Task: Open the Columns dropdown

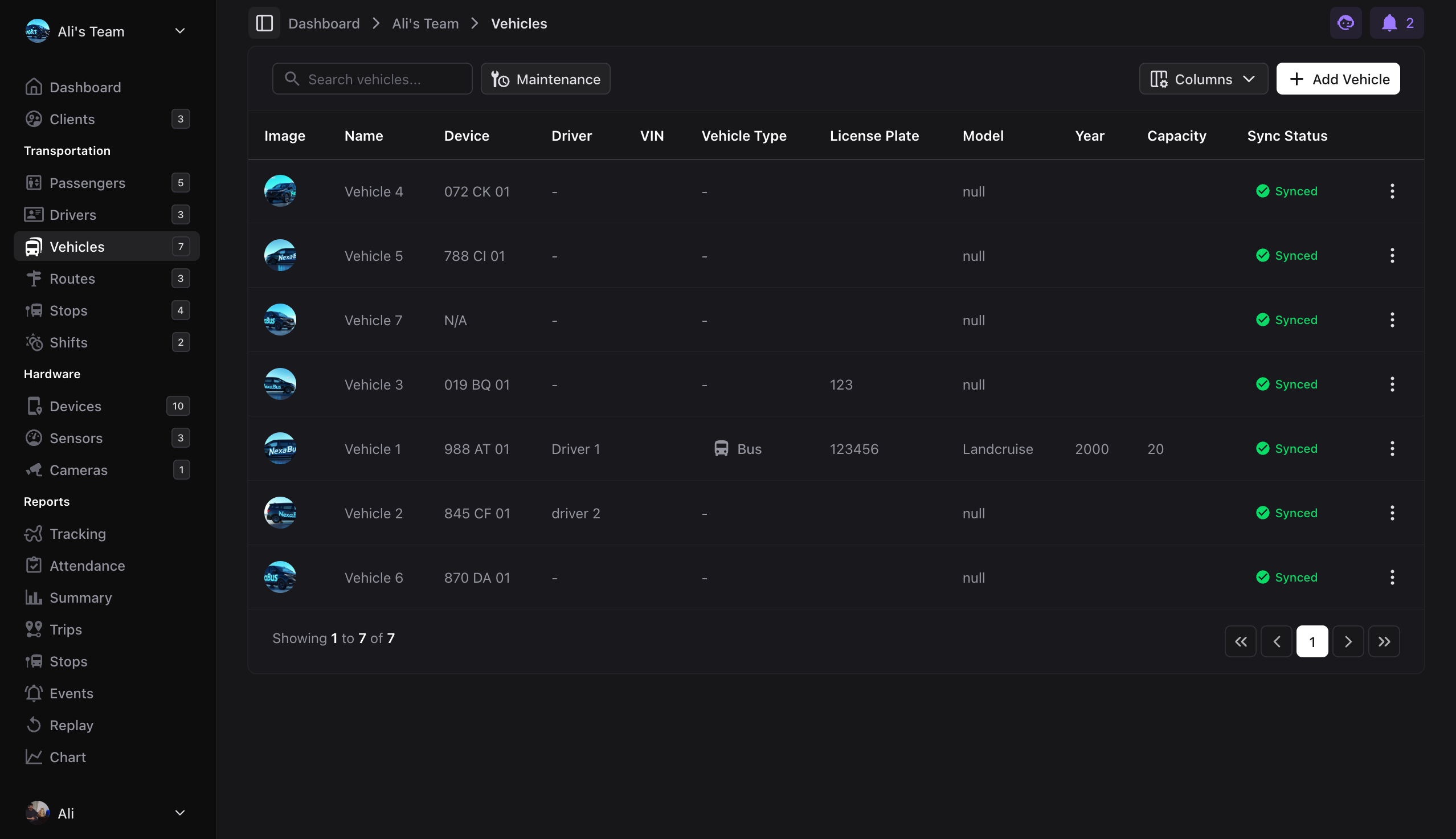Action: (1203, 79)
